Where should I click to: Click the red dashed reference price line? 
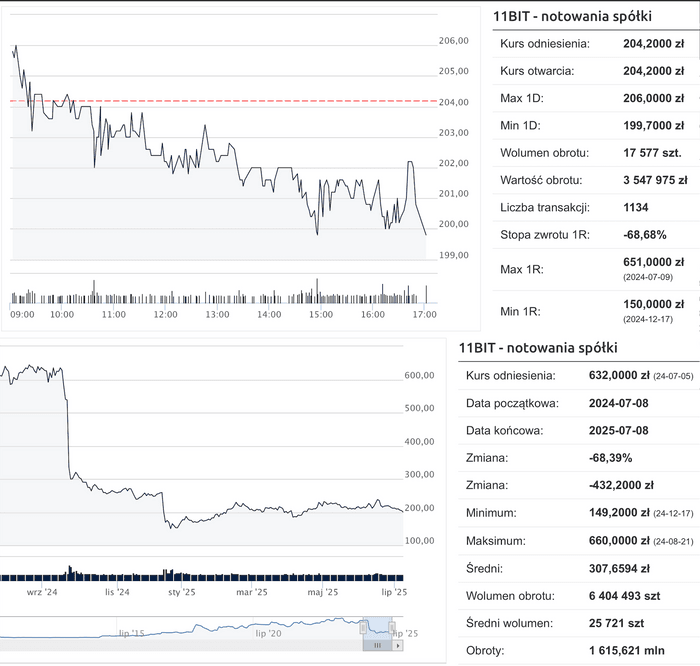click(x=223, y=101)
